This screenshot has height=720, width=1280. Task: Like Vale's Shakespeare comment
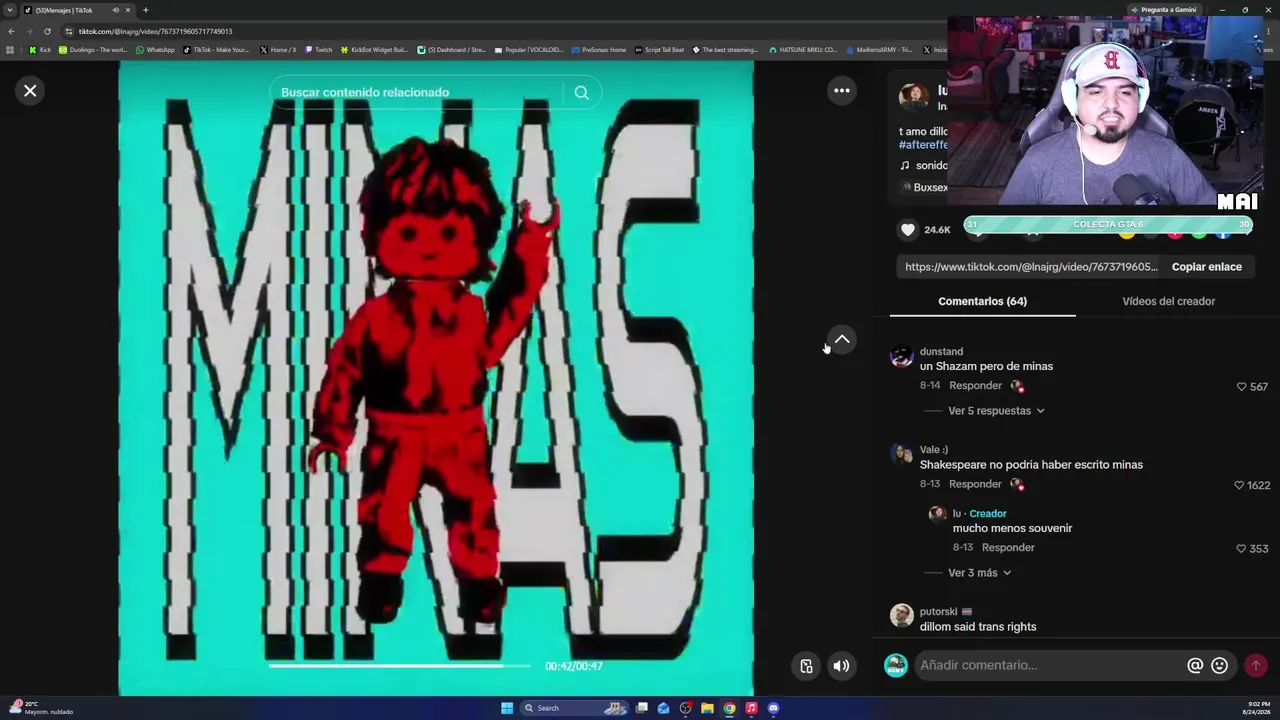pos(1240,485)
